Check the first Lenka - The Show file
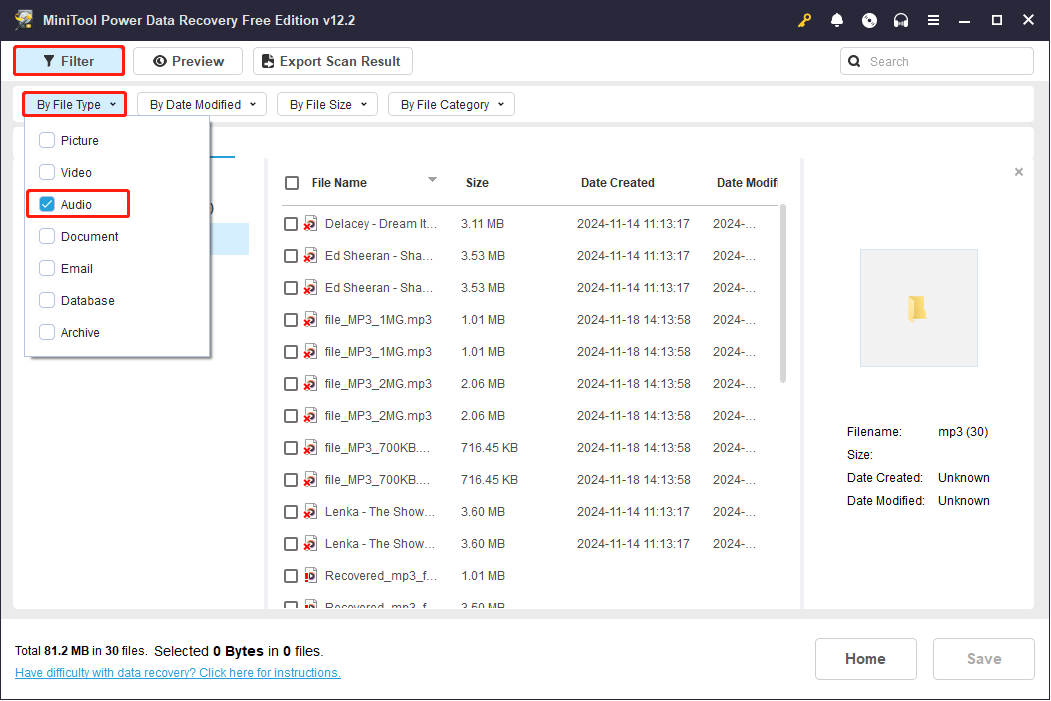Screen dimensions: 1051x701 click(290, 512)
